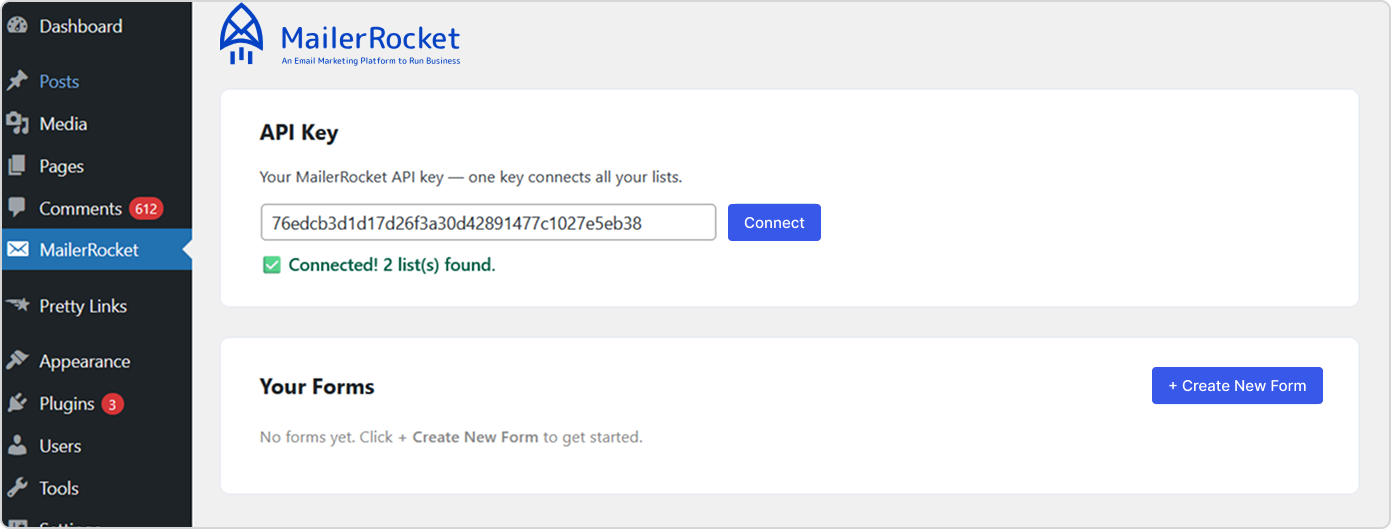Click the Appearance paintbrush icon
The width and height of the screenshot is (1391, 529).
[x=17, y=361]
